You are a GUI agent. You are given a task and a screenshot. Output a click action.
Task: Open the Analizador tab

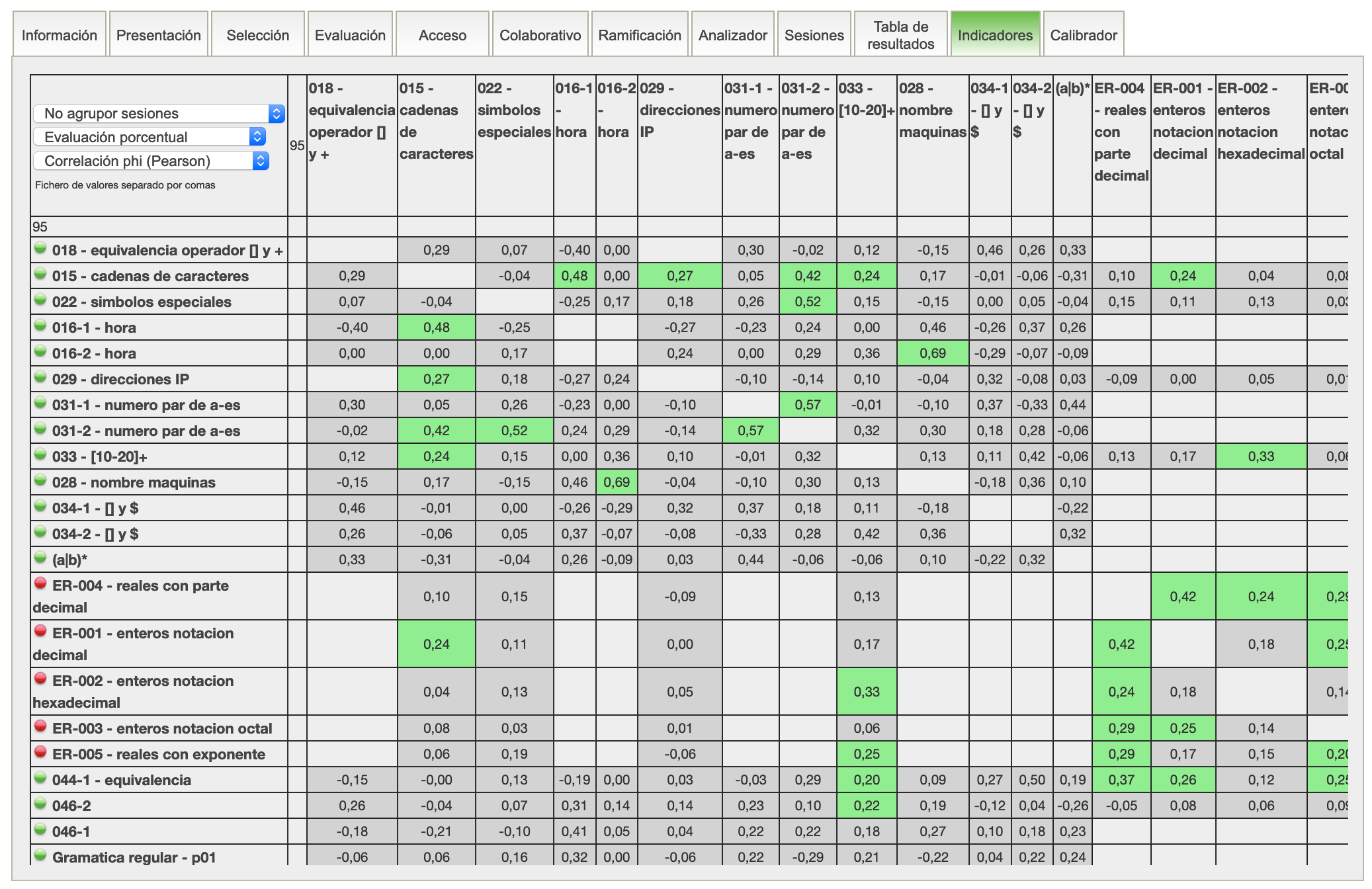click(x=732, y=35)
